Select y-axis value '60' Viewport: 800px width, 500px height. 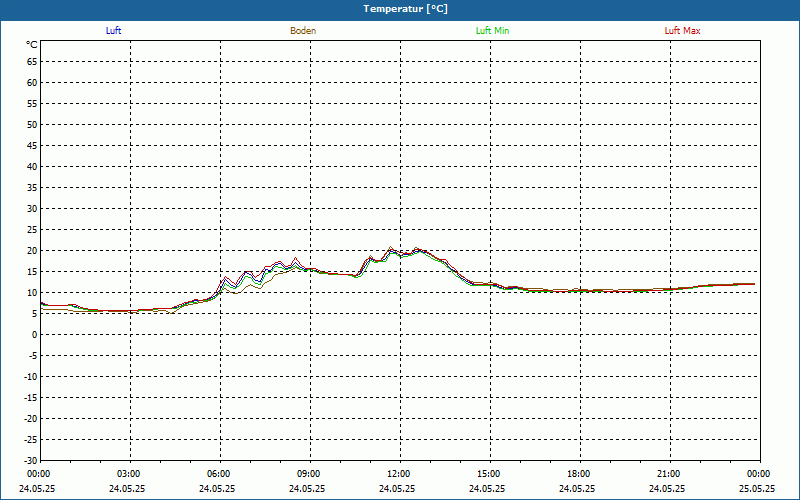pyautogui.click(x=32, y=83)
